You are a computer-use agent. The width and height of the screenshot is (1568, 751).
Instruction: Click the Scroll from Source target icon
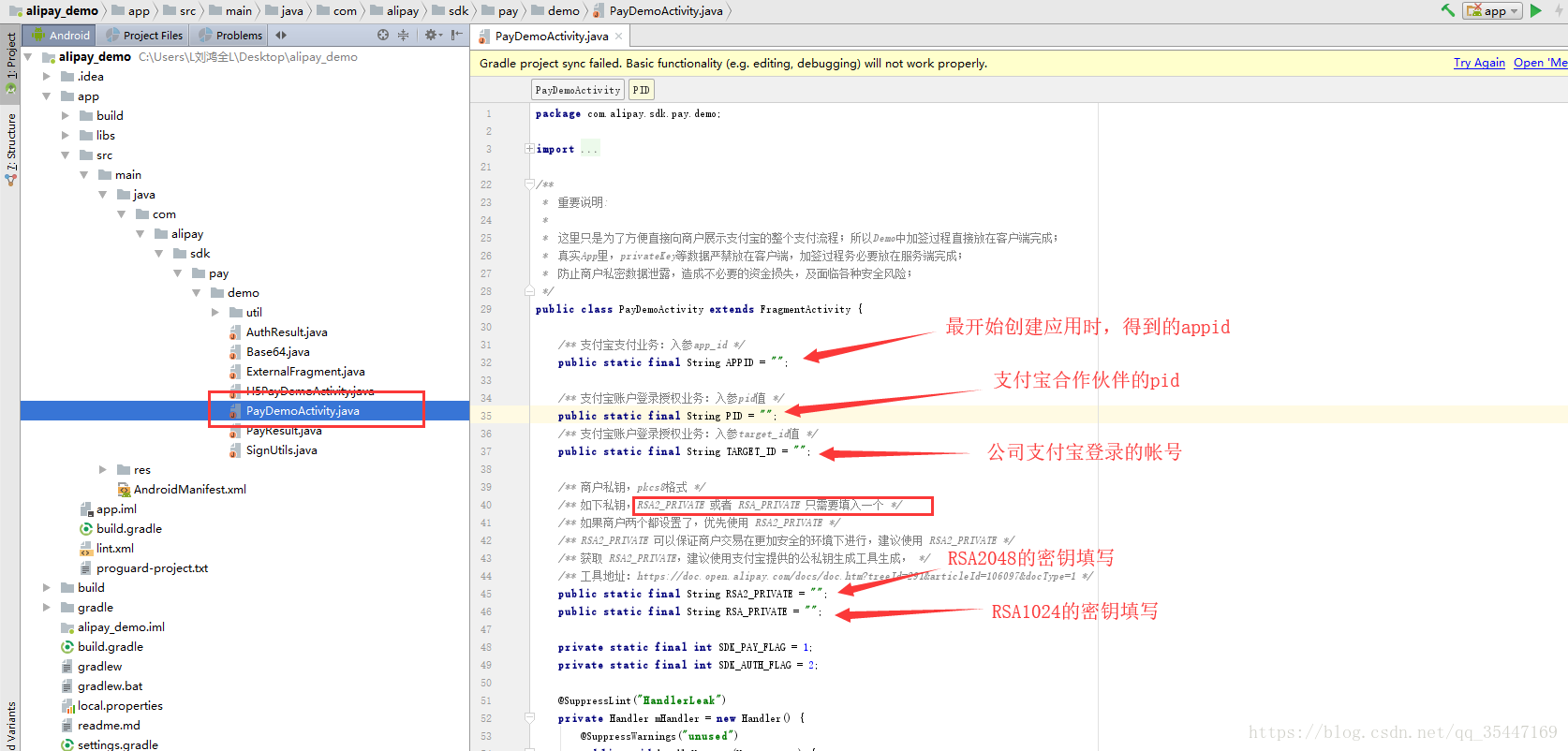pos(383,35)
